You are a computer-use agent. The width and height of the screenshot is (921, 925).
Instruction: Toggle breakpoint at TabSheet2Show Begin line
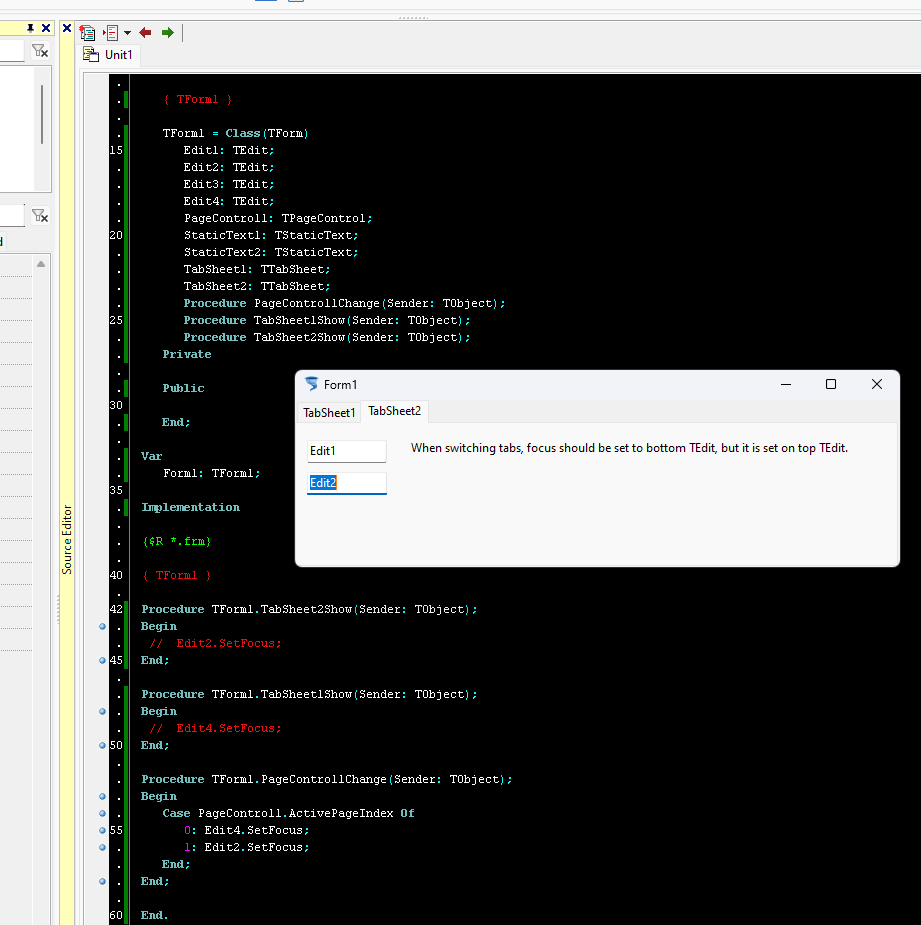(x=102, y=626)
